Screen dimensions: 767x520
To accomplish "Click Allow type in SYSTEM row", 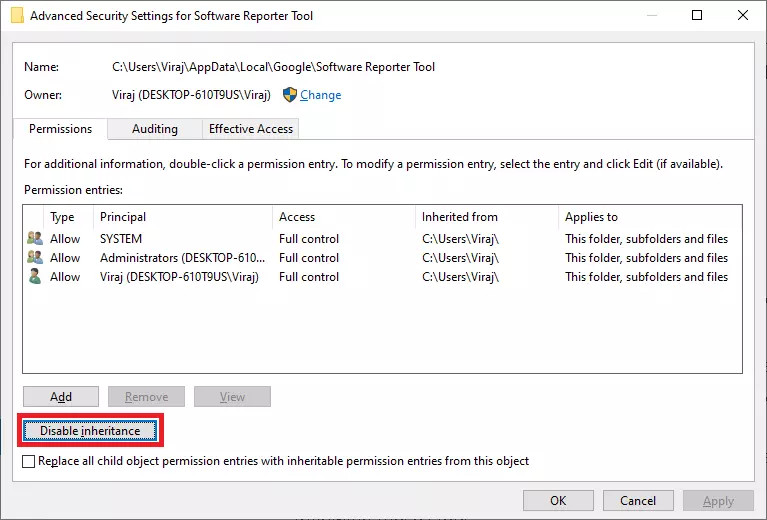I will tap(65, 239).
